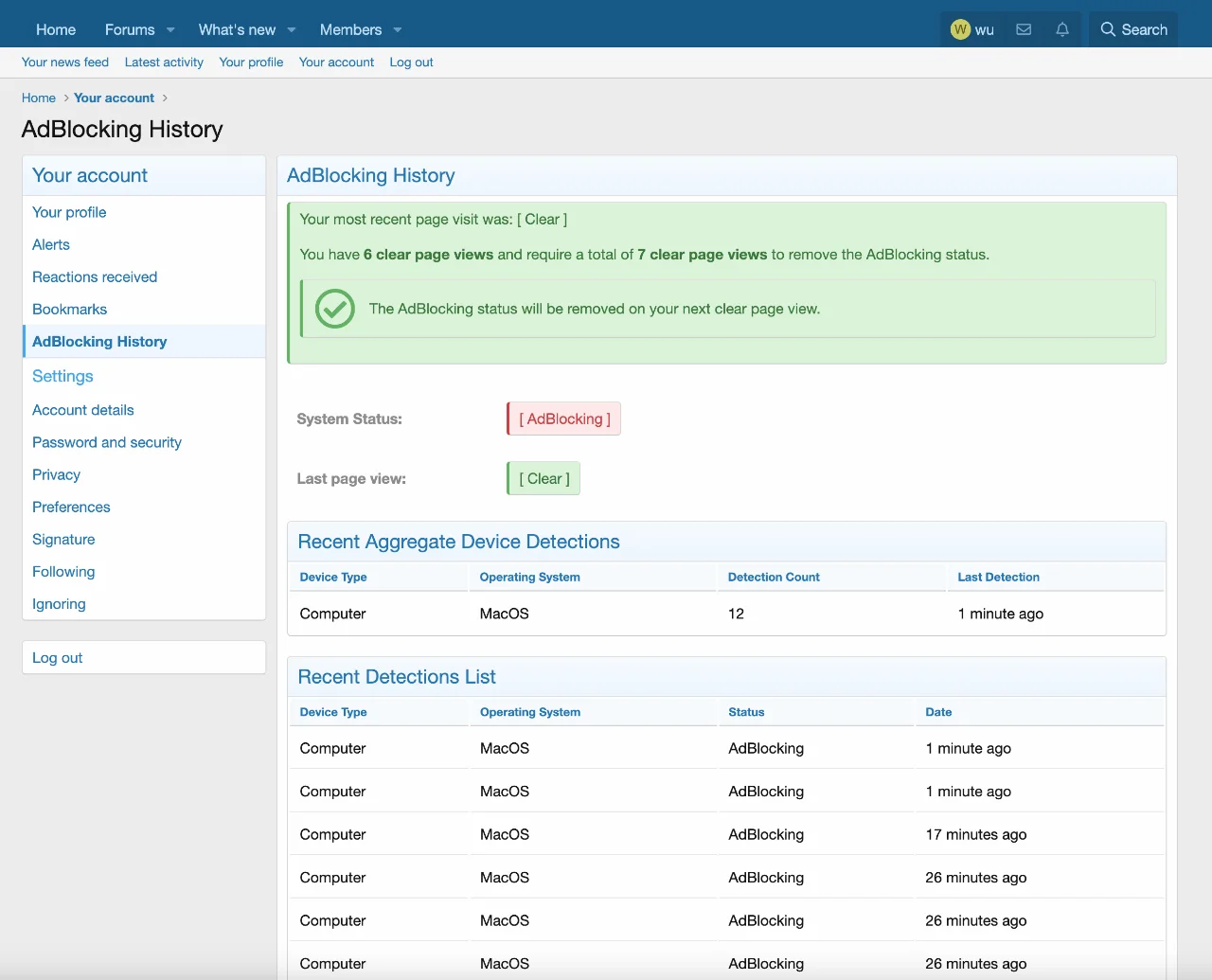Open the alerts bell icon
Screen dimensions: 1212x980
point(1062,29)
